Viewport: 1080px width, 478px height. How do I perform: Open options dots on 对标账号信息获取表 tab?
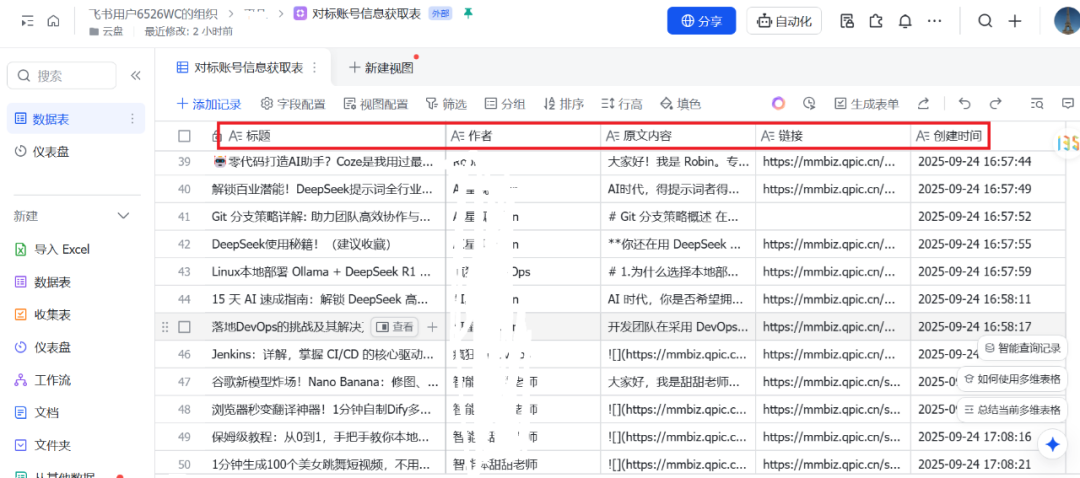tap(315, 67)
